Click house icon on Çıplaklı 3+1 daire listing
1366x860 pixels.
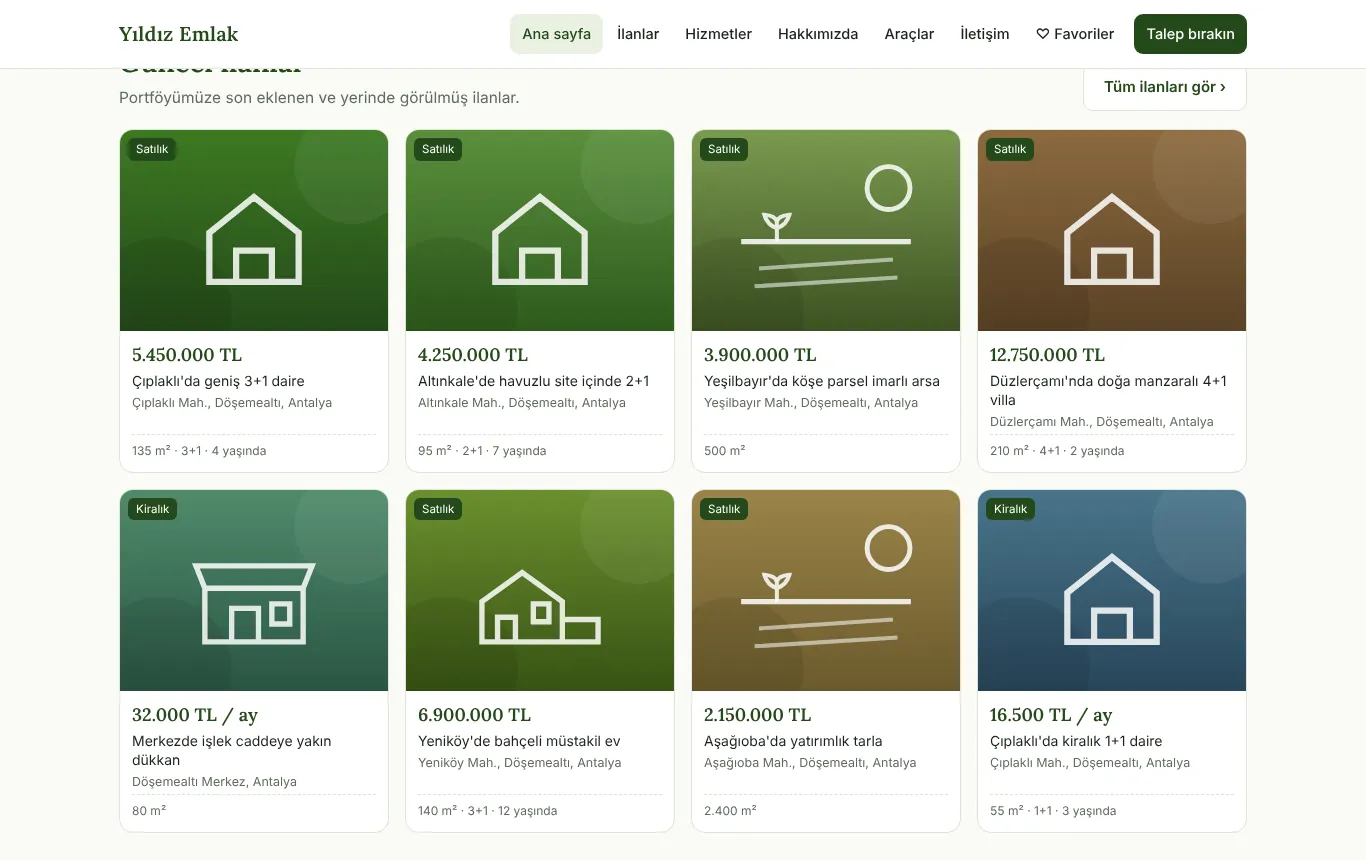point(254,239)
